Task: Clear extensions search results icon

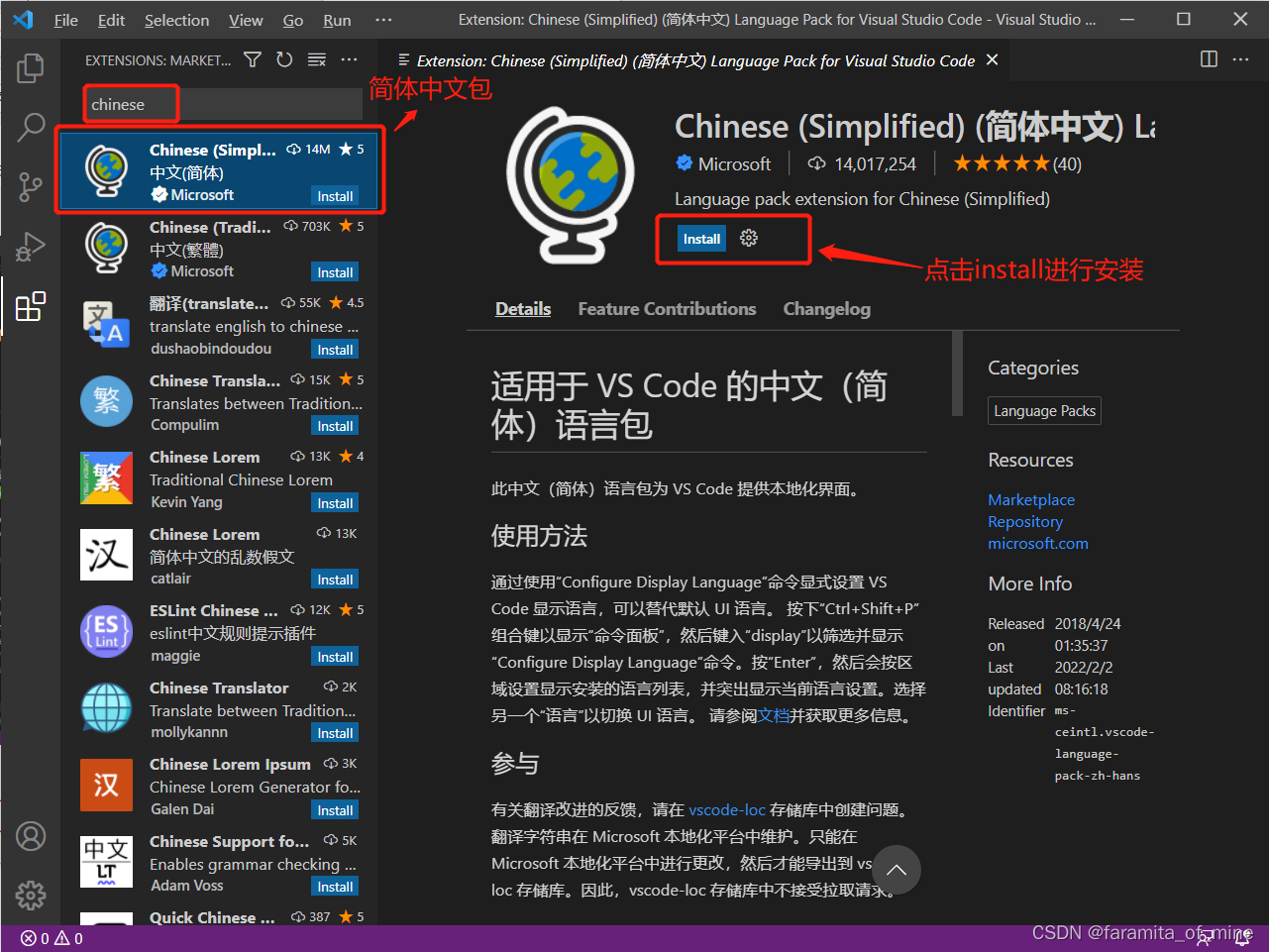Action: [x=317, y=59]
